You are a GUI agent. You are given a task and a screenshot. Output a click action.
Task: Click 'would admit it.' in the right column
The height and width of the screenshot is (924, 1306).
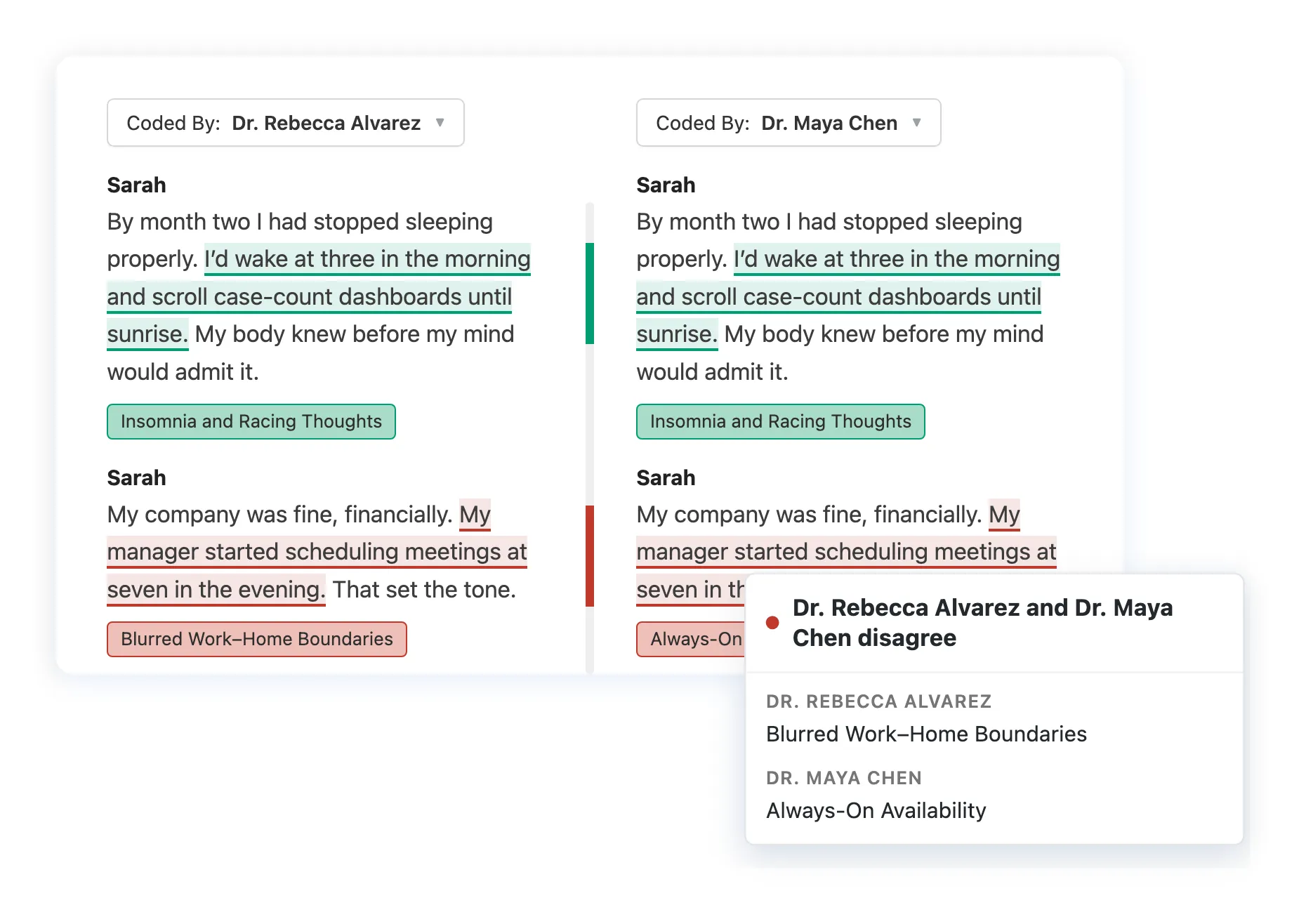[712, 372]
